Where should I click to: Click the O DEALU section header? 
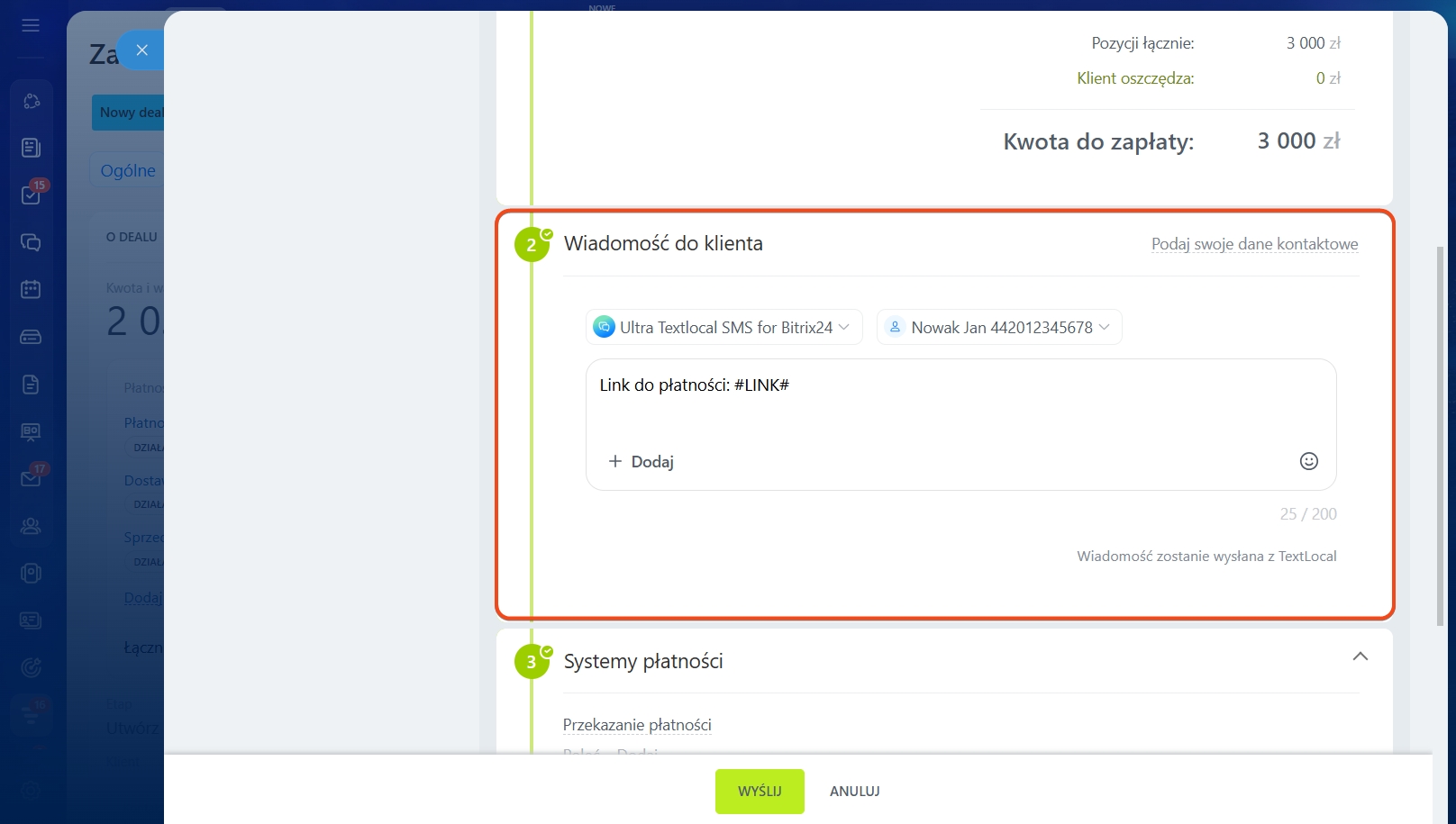click(x=132, y=237)
